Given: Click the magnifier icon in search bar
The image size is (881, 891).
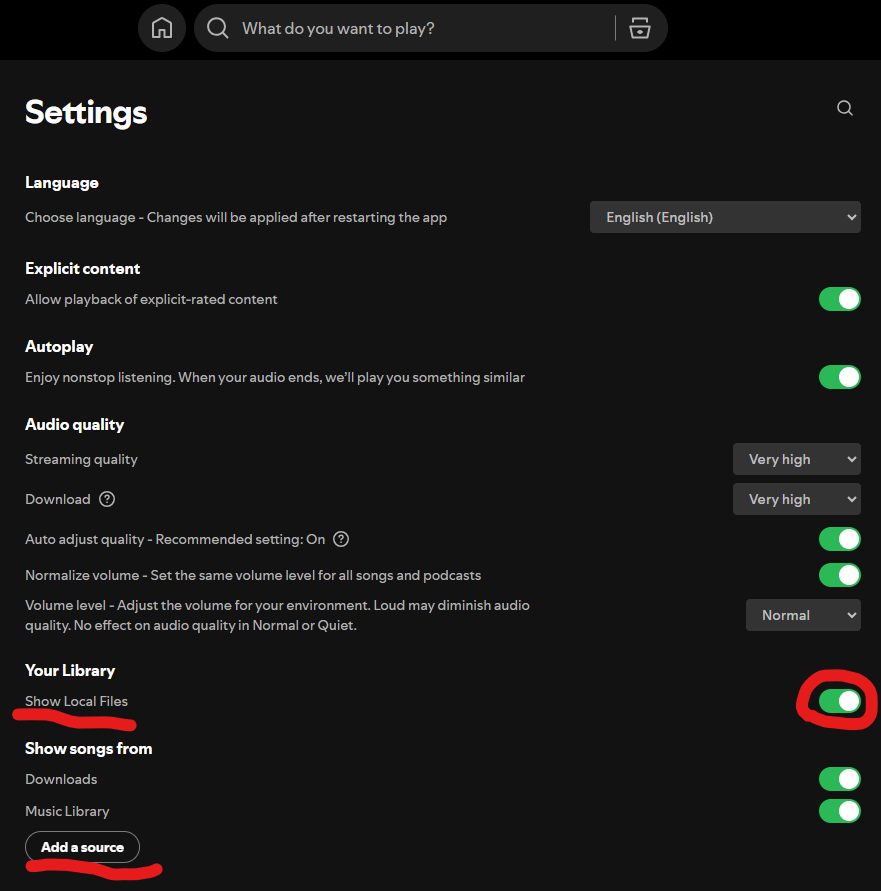Looking at the screenshot, I should click(x=218, y=28).
